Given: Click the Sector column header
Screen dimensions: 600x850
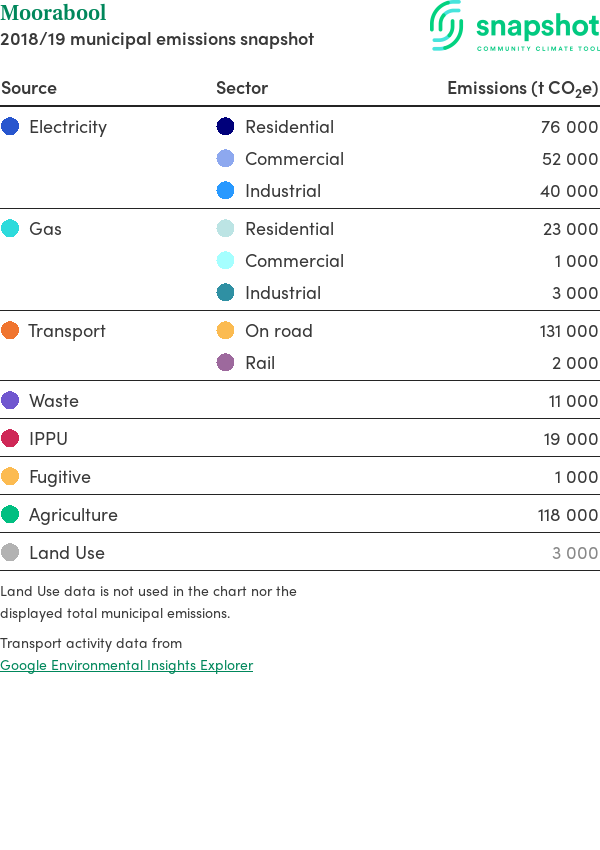Looking at the screenshot, I should pyautogui.click(x=242, y=88).
